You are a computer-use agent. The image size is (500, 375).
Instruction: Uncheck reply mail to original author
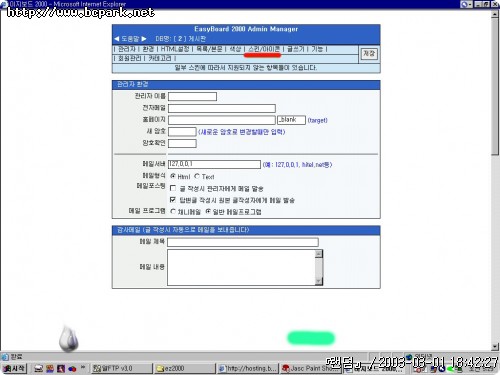[173, 200]
